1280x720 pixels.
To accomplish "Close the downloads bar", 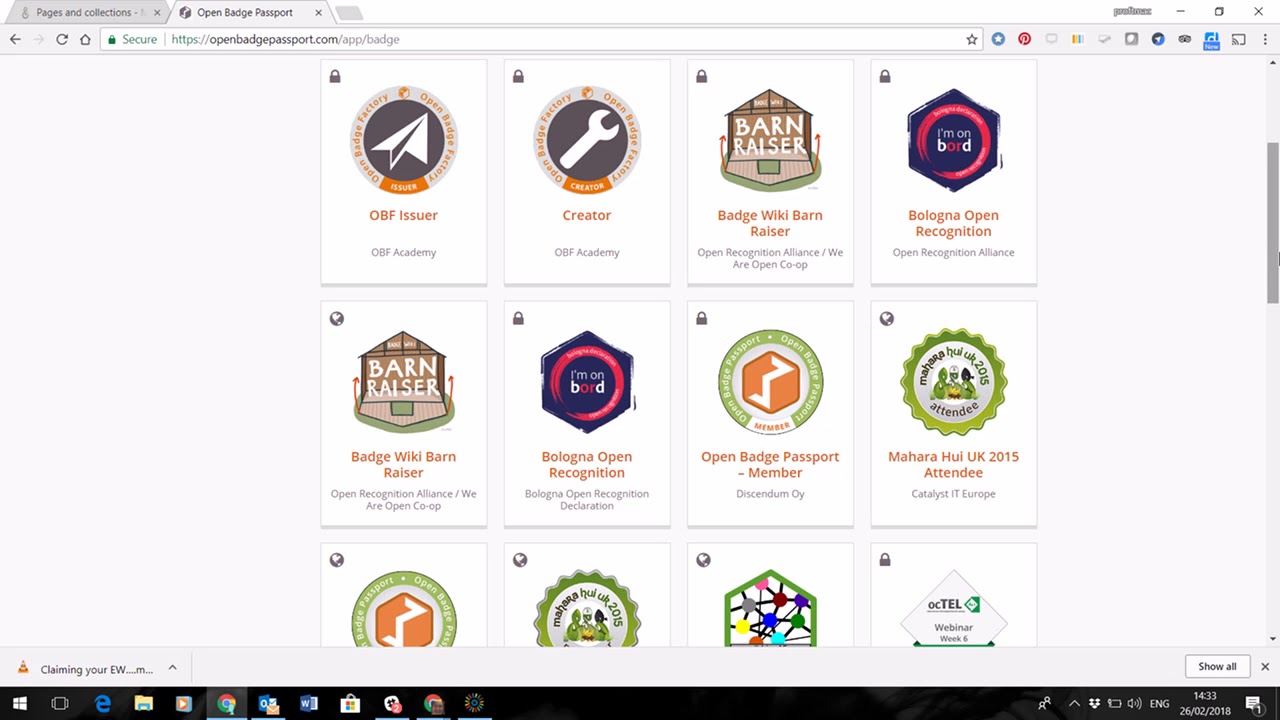I will click(x=1264, y=666).
